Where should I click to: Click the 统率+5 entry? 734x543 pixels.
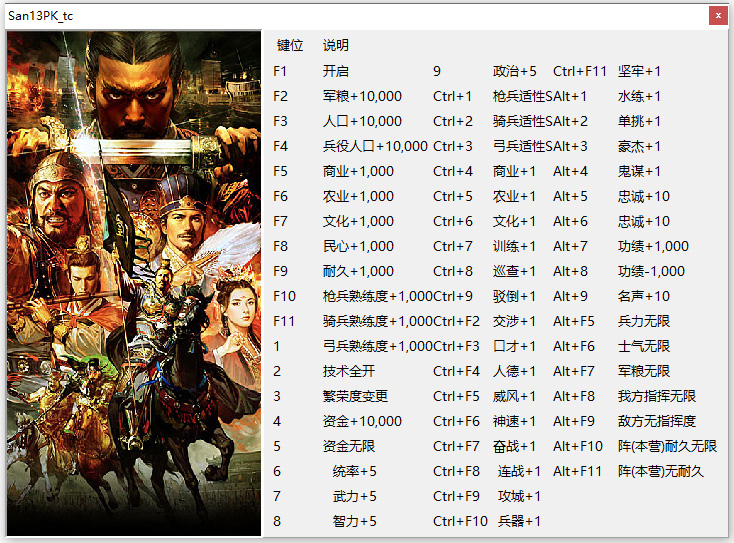pos(354,471)
